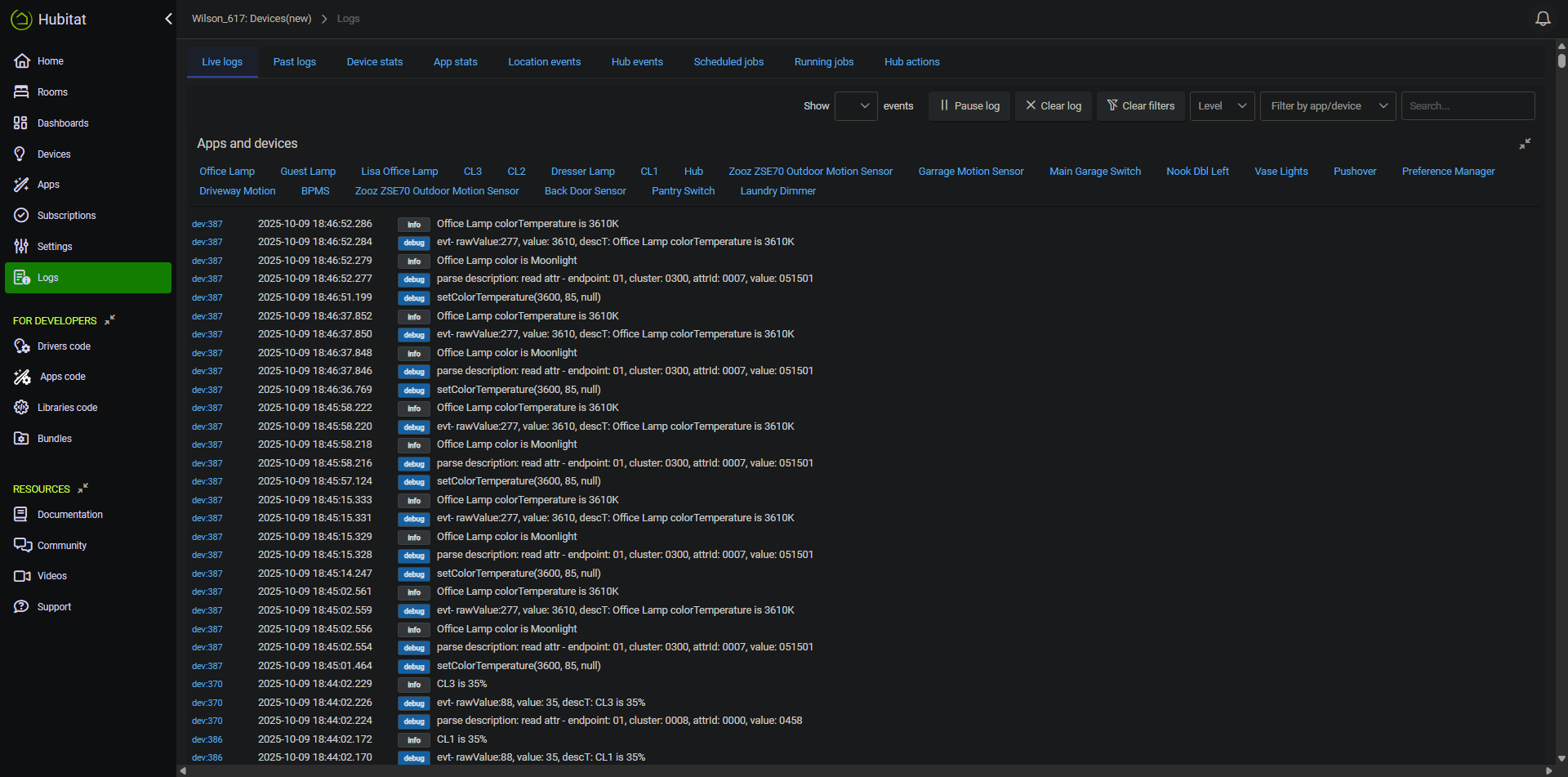Screen dimensions: 1568x777
Task: Click the Clear log button
Action: pyautogui.click(x=1053, y=106)
